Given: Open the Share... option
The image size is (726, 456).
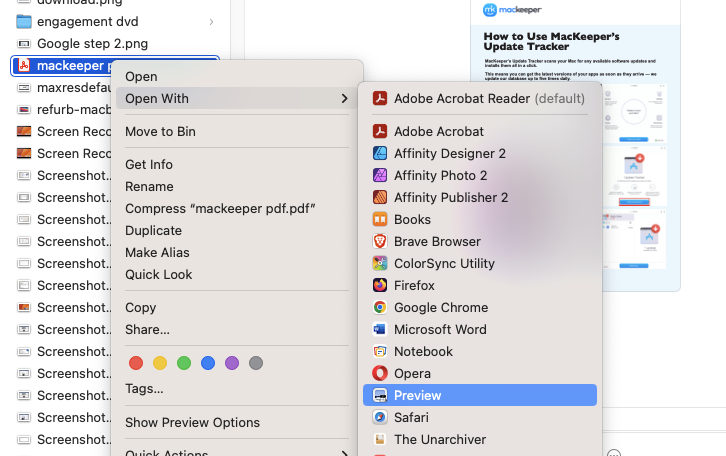Looking at the screenshot, I should 147,329.
